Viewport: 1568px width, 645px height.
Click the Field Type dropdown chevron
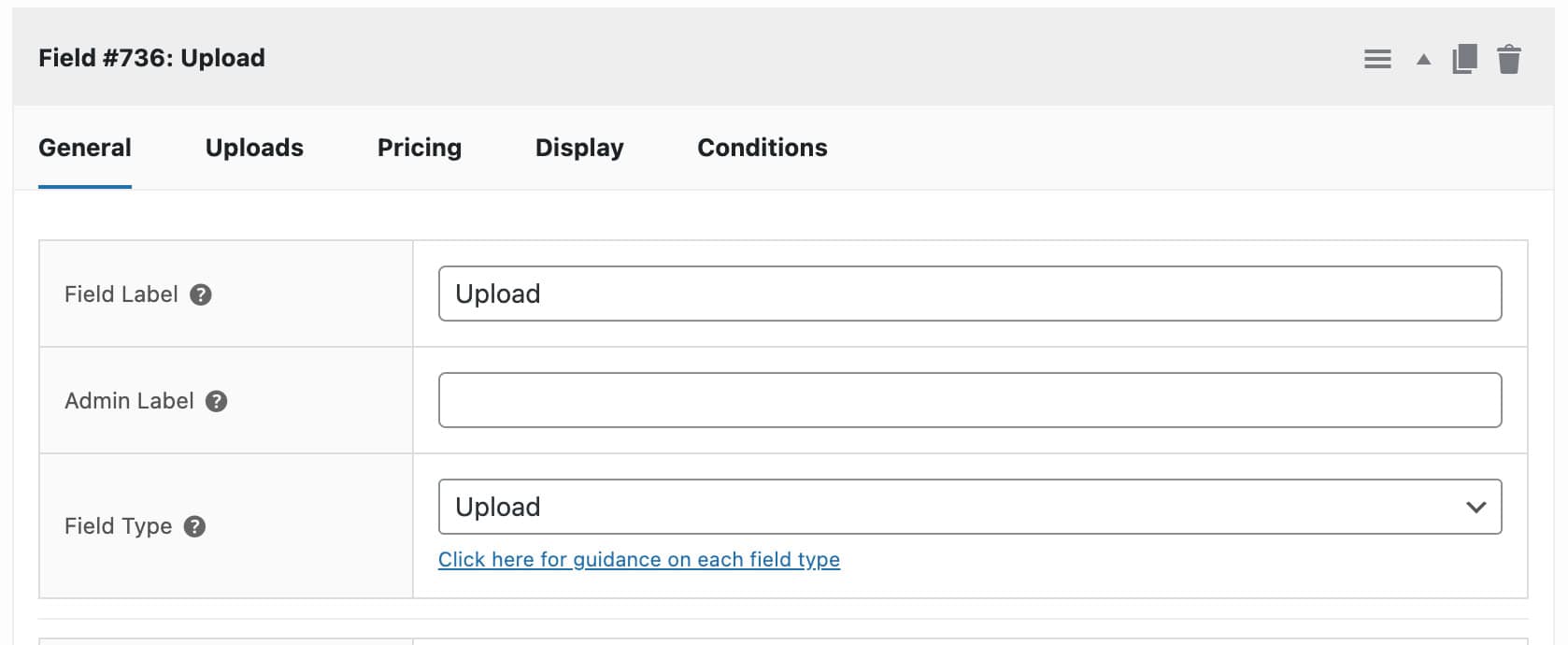tap(1476, 507)
